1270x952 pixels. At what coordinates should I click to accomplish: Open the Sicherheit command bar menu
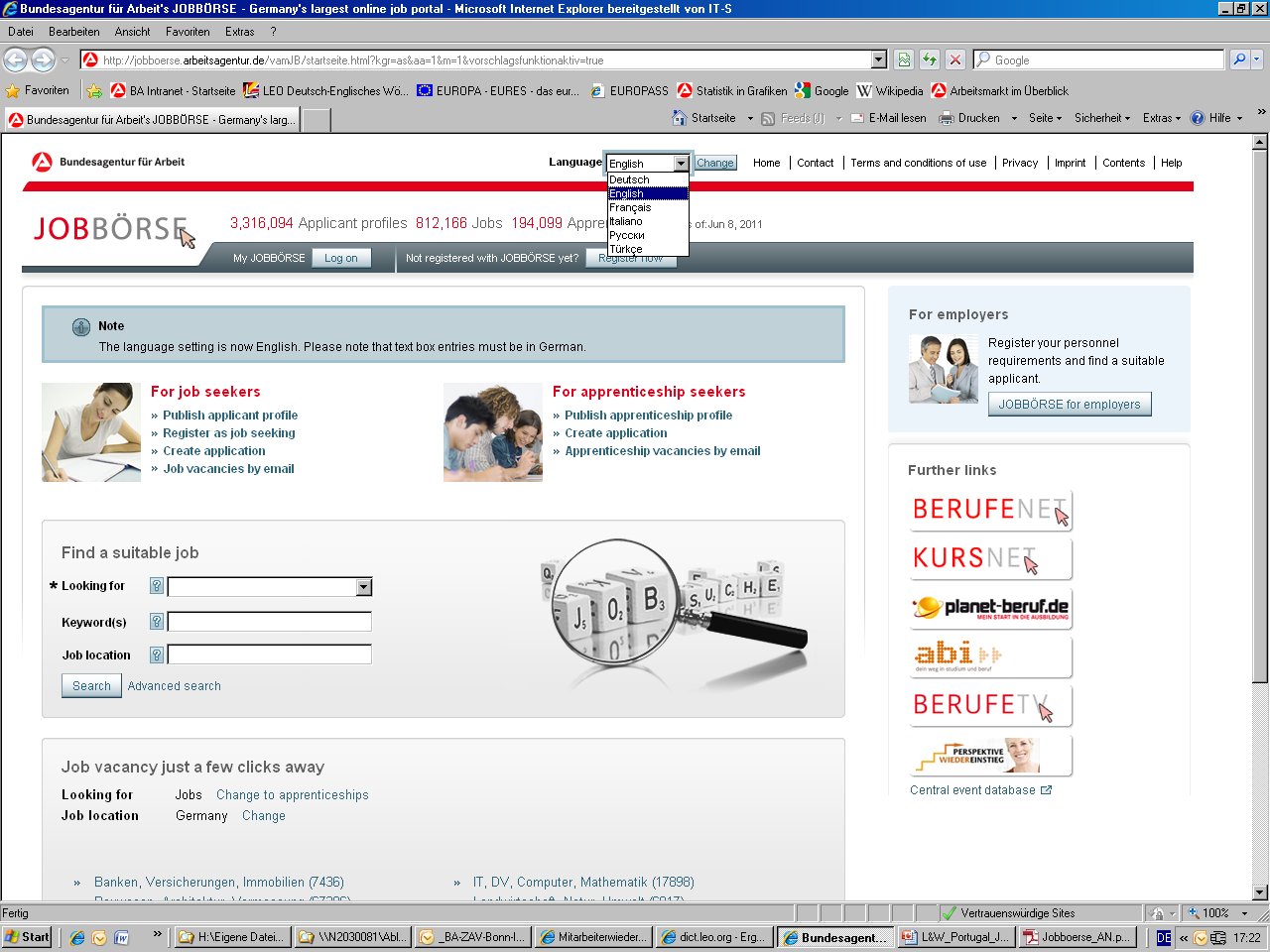click(1102, 118)
